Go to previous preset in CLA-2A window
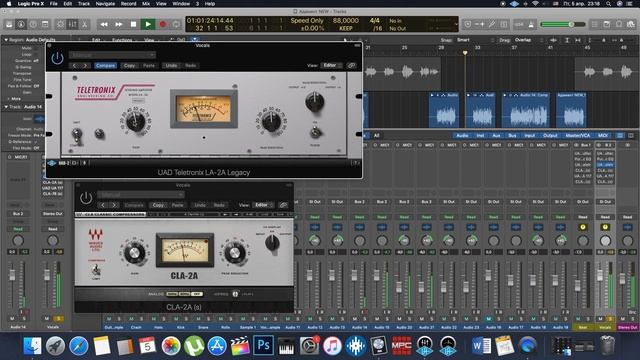The width and height of the screenshot is (640, 360). (x=102, y=205)
